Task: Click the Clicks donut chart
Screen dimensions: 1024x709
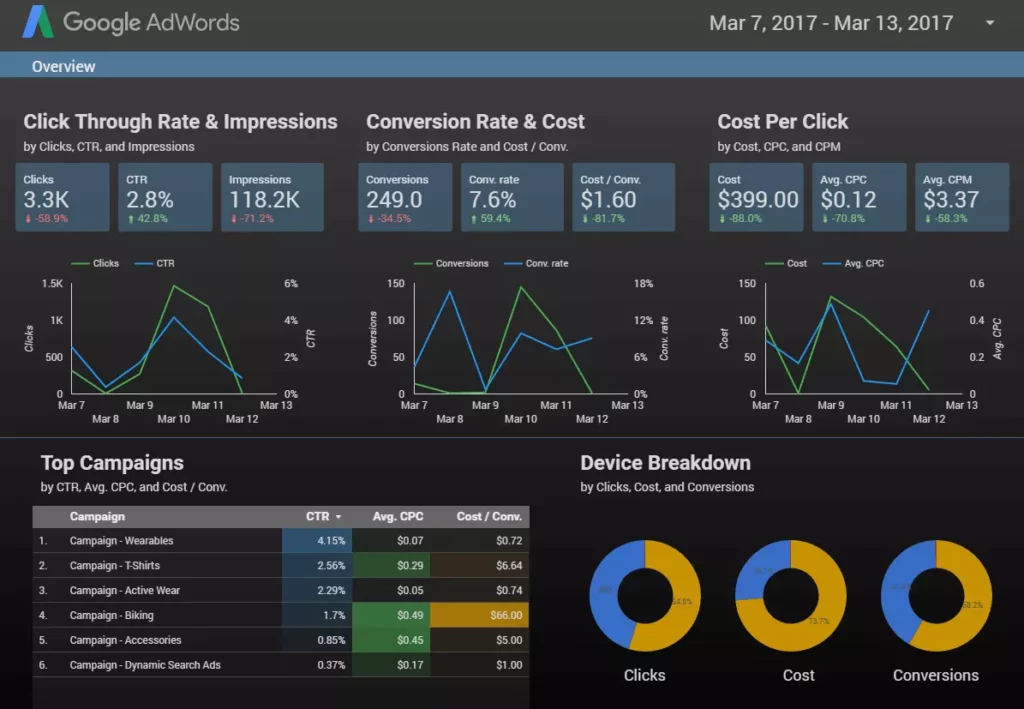Action: [644, 596]
